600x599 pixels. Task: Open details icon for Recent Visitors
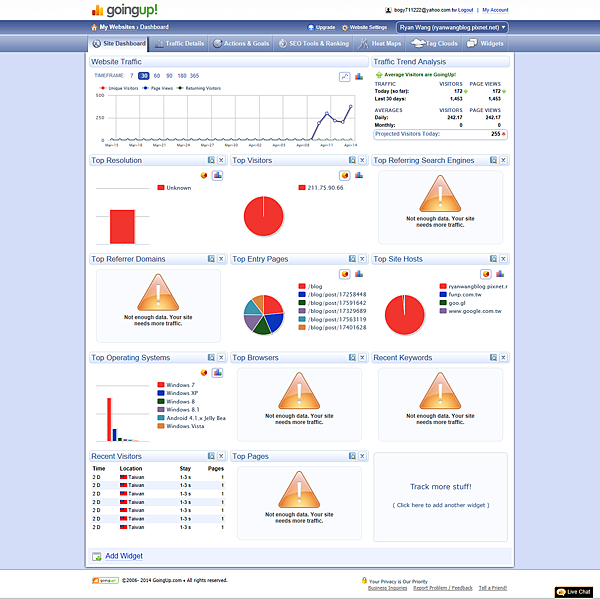coord(211,456)
